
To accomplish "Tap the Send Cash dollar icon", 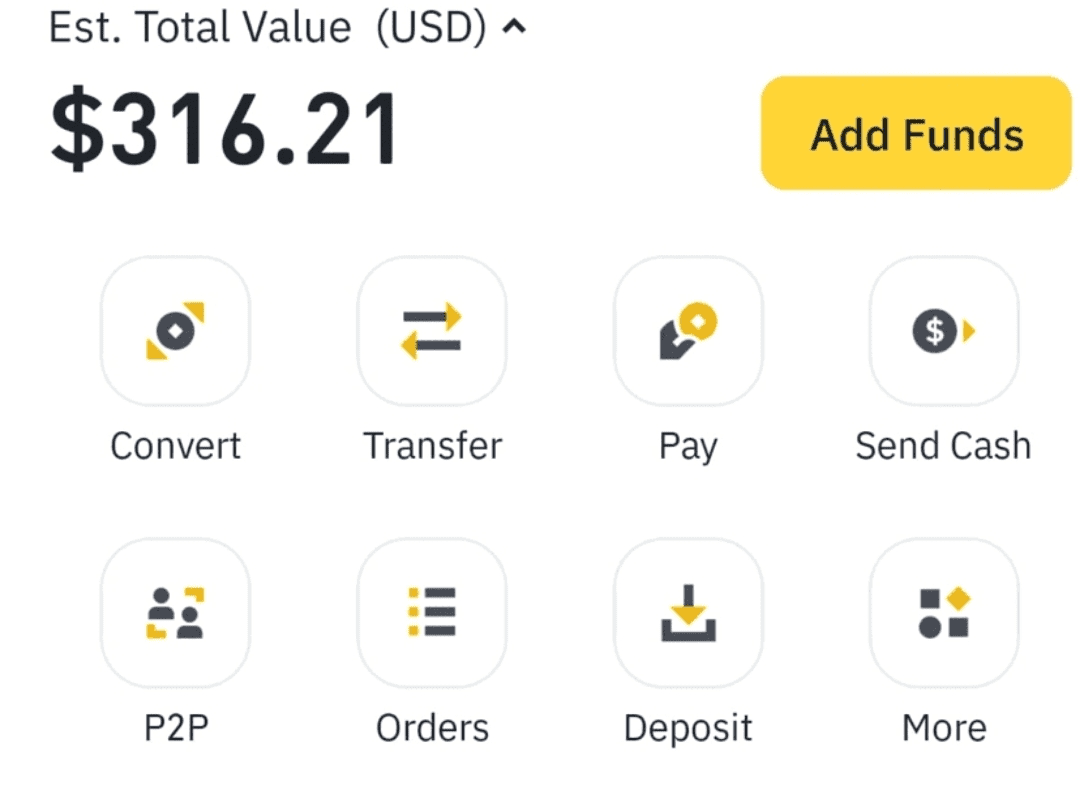I will point(944,331).
